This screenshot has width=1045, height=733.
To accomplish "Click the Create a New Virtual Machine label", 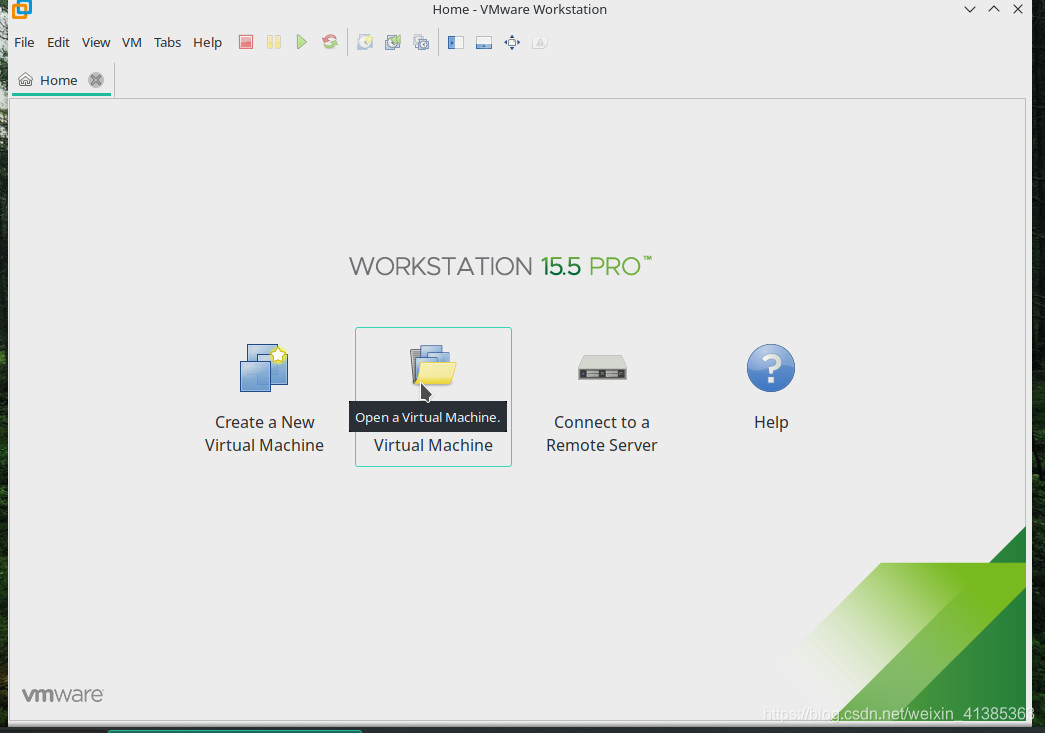I will [x=264, y=434].
